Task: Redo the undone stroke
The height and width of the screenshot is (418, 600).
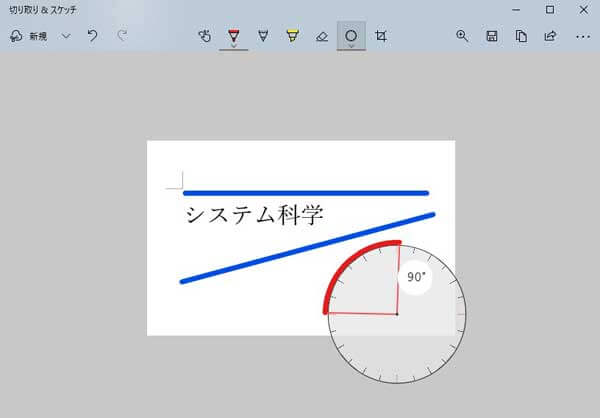Action: tap(122, 36)
